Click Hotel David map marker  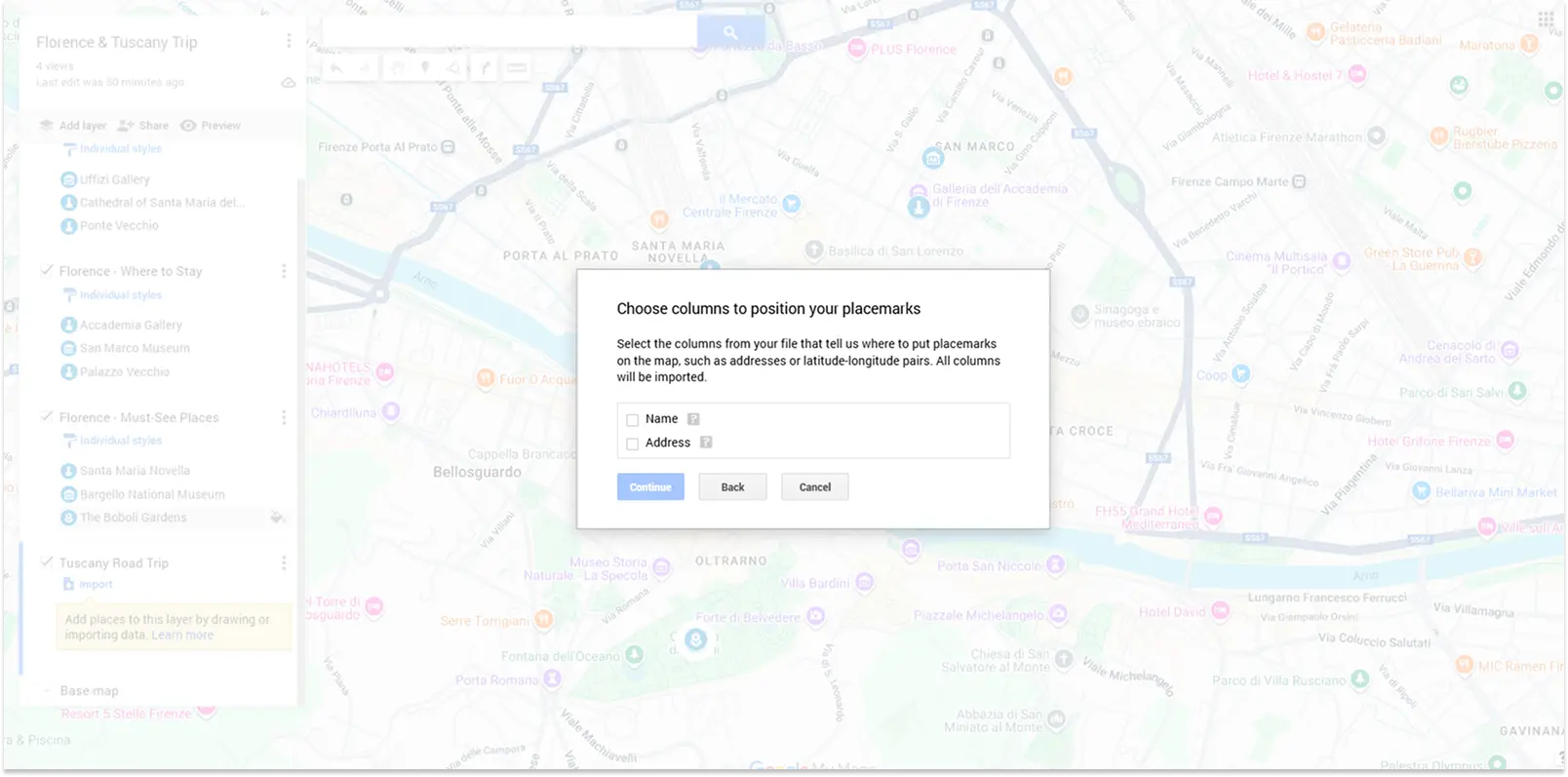(1220, 611)
